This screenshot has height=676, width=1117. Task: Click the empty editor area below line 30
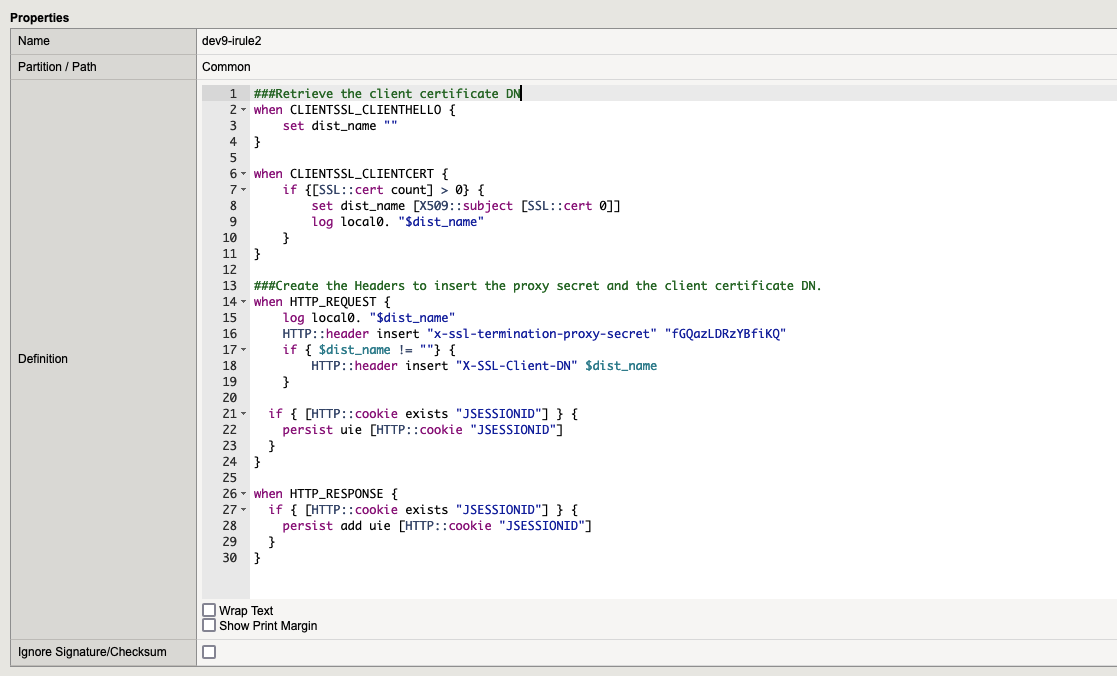pyautogui.click(x=680, y=582)
